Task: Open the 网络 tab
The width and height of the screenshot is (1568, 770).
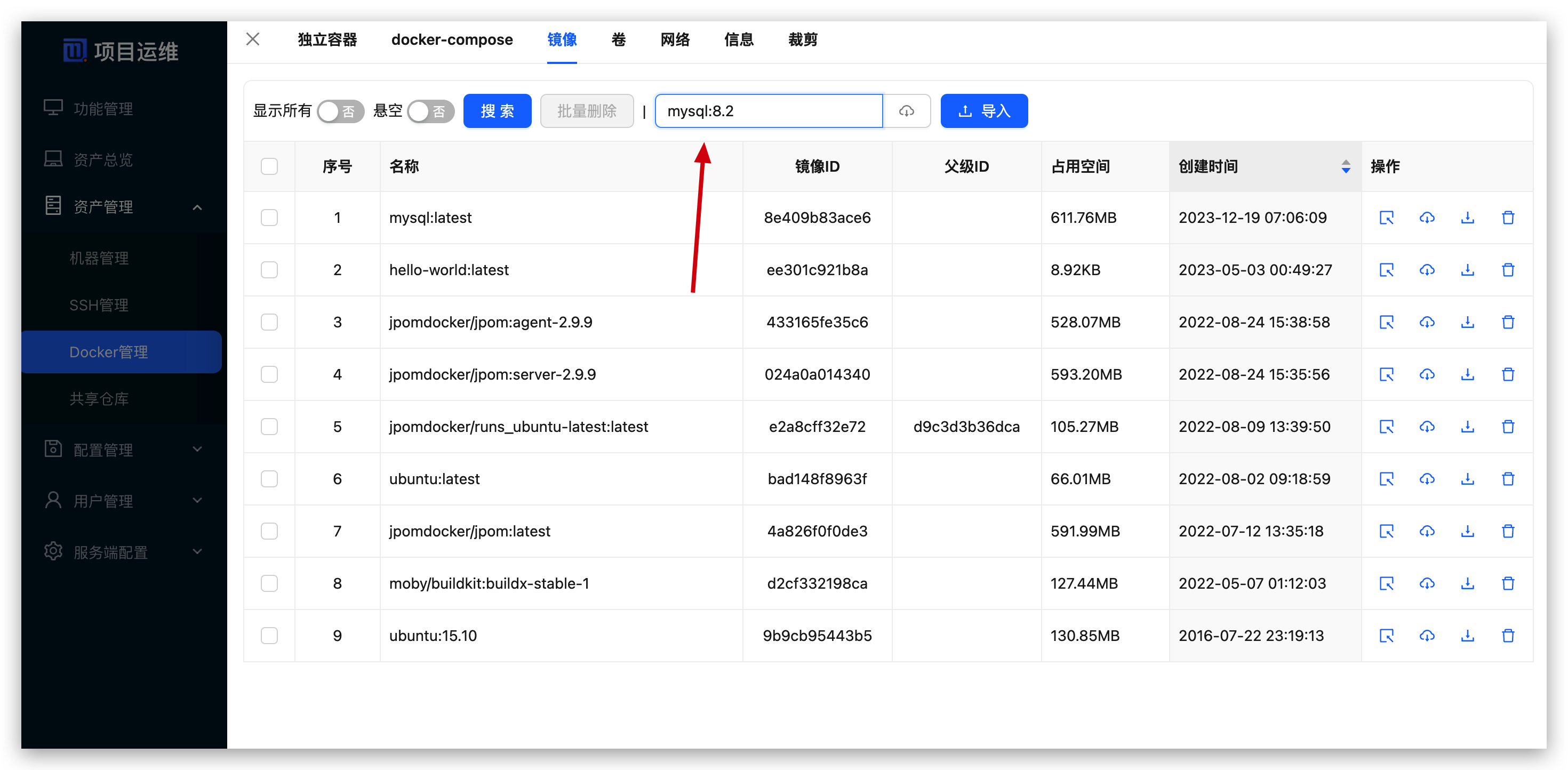Action: click(675, 39)
